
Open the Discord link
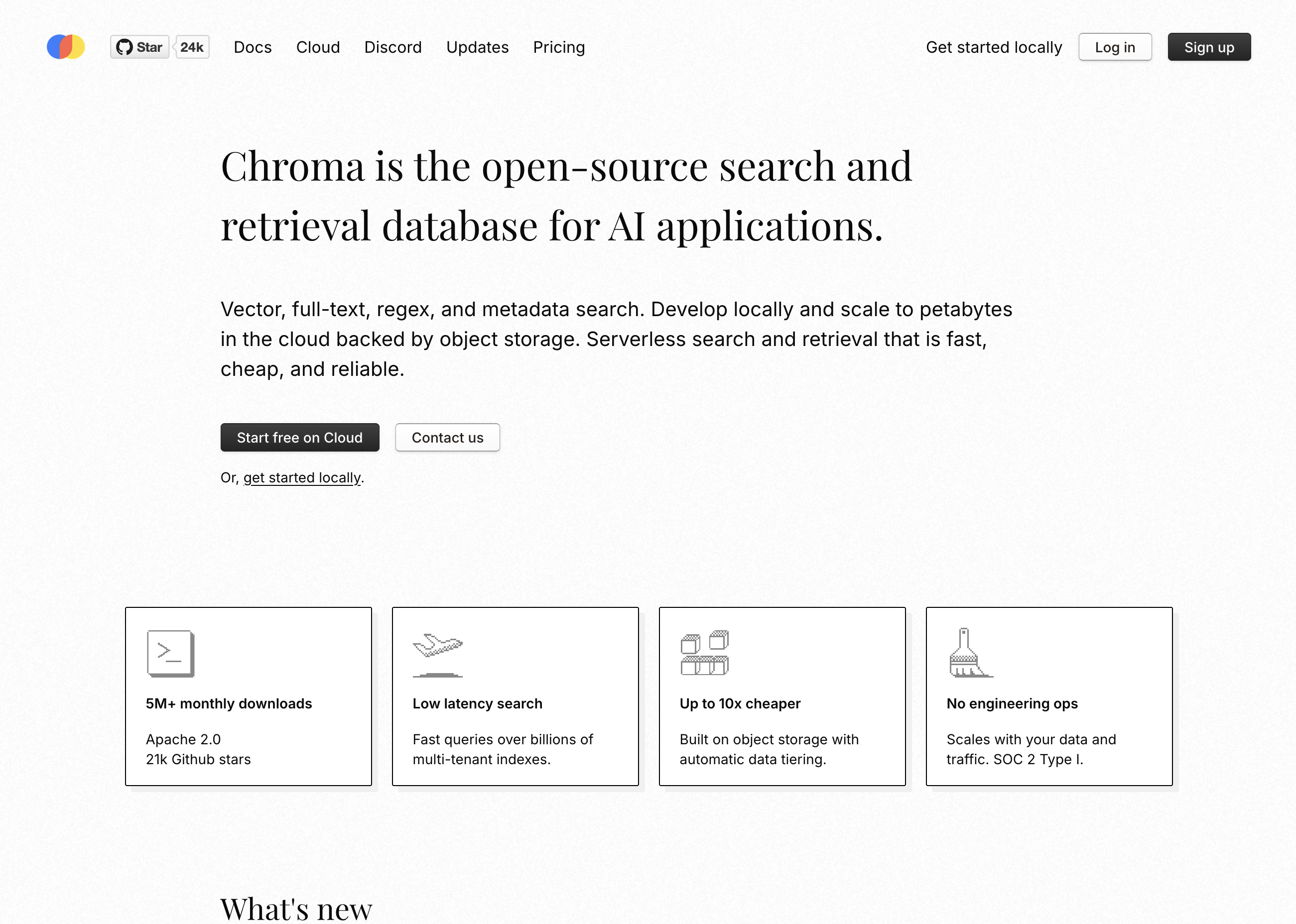tap(393, 47)
